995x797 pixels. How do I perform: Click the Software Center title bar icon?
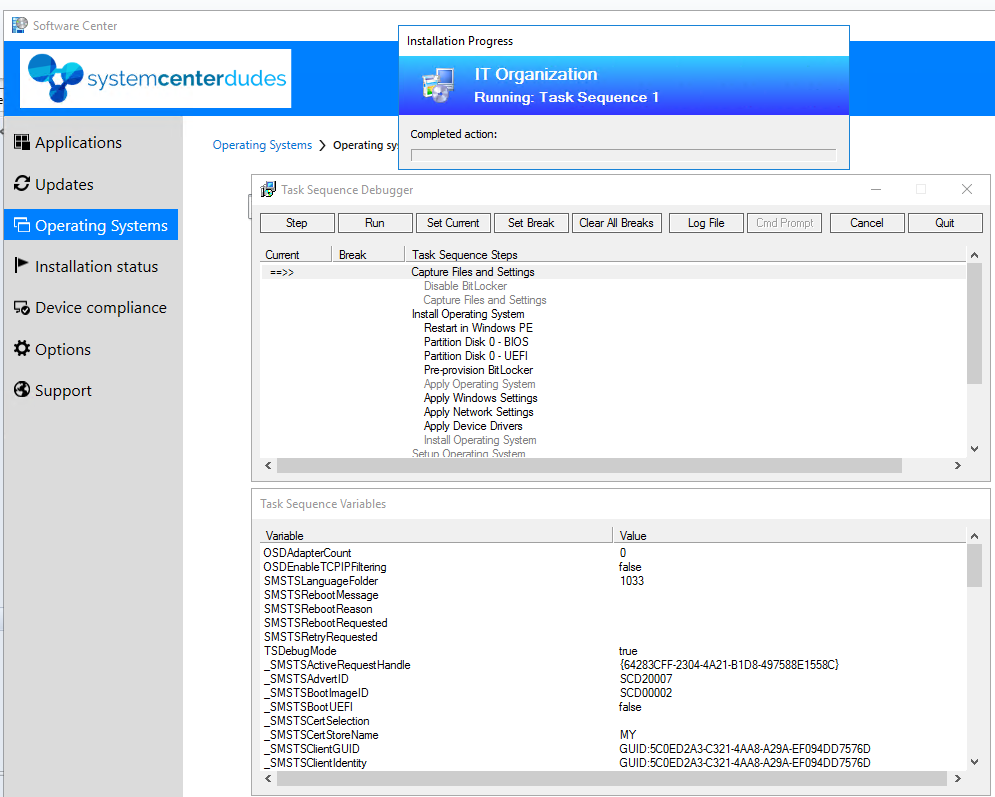(20, 25)
